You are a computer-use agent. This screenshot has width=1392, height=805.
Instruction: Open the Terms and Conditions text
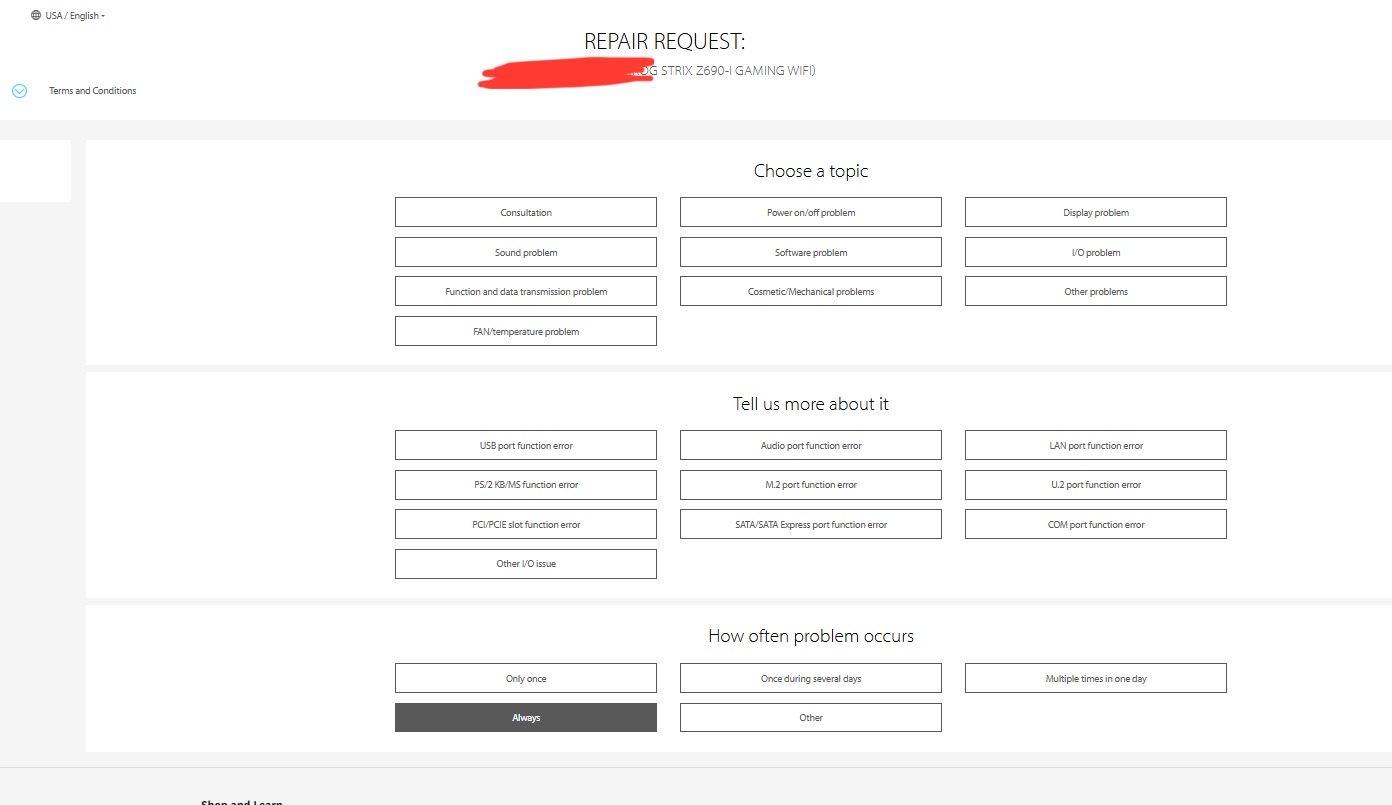pos(92,91)
